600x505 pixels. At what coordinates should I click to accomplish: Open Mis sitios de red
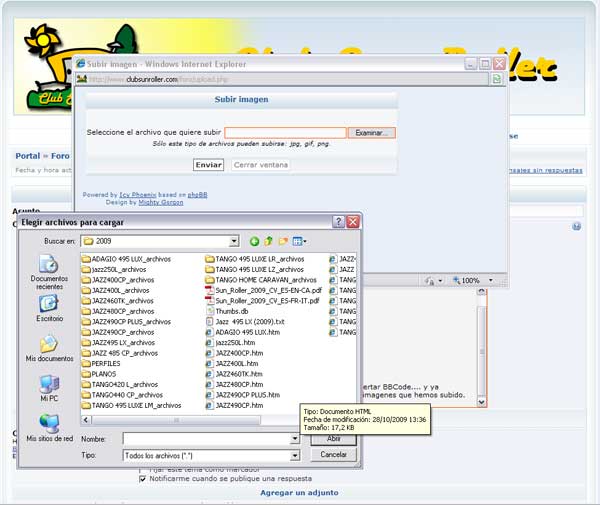point(49,427)
